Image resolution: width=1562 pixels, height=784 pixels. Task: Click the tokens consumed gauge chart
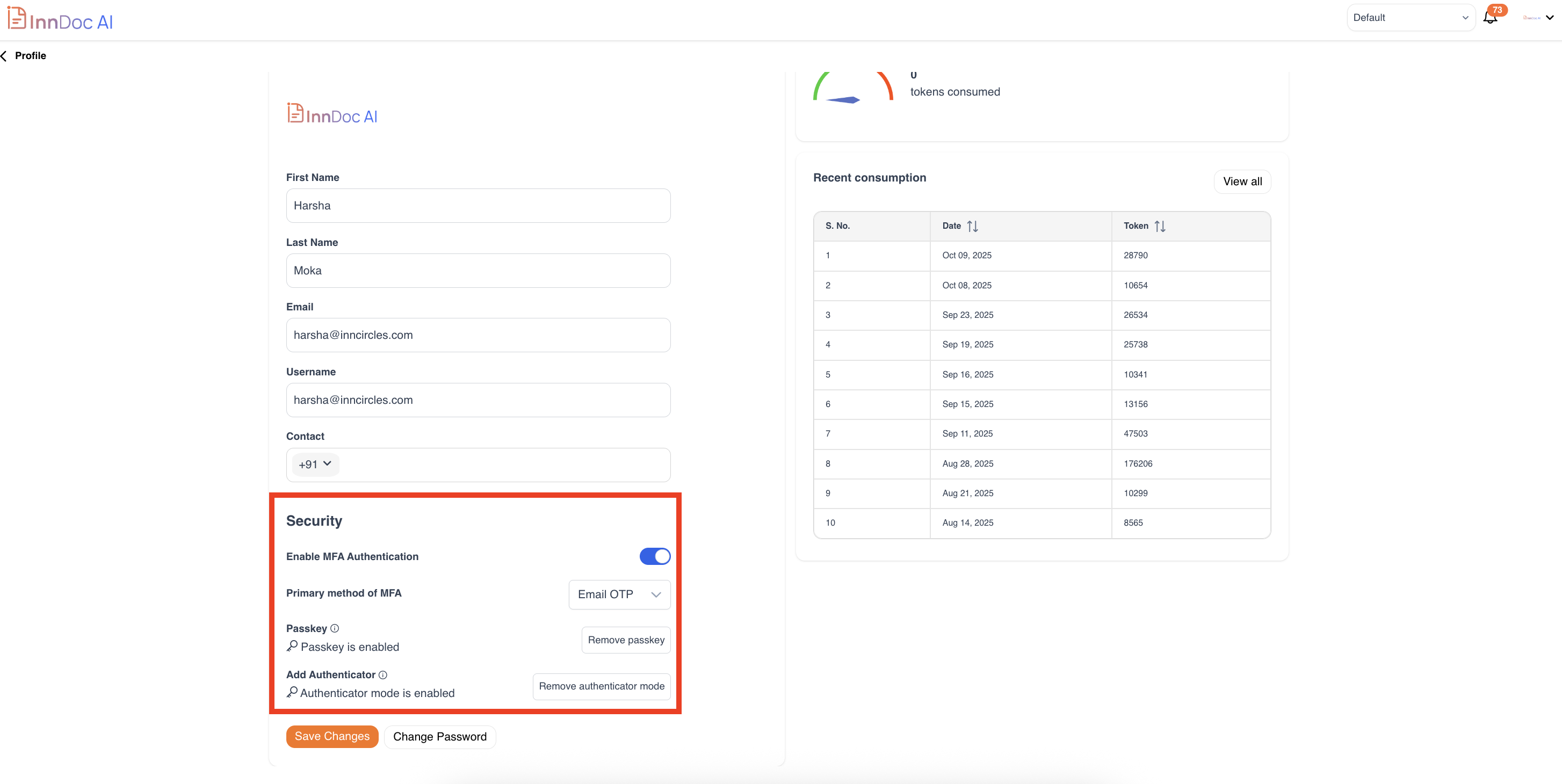pos(852,90)
